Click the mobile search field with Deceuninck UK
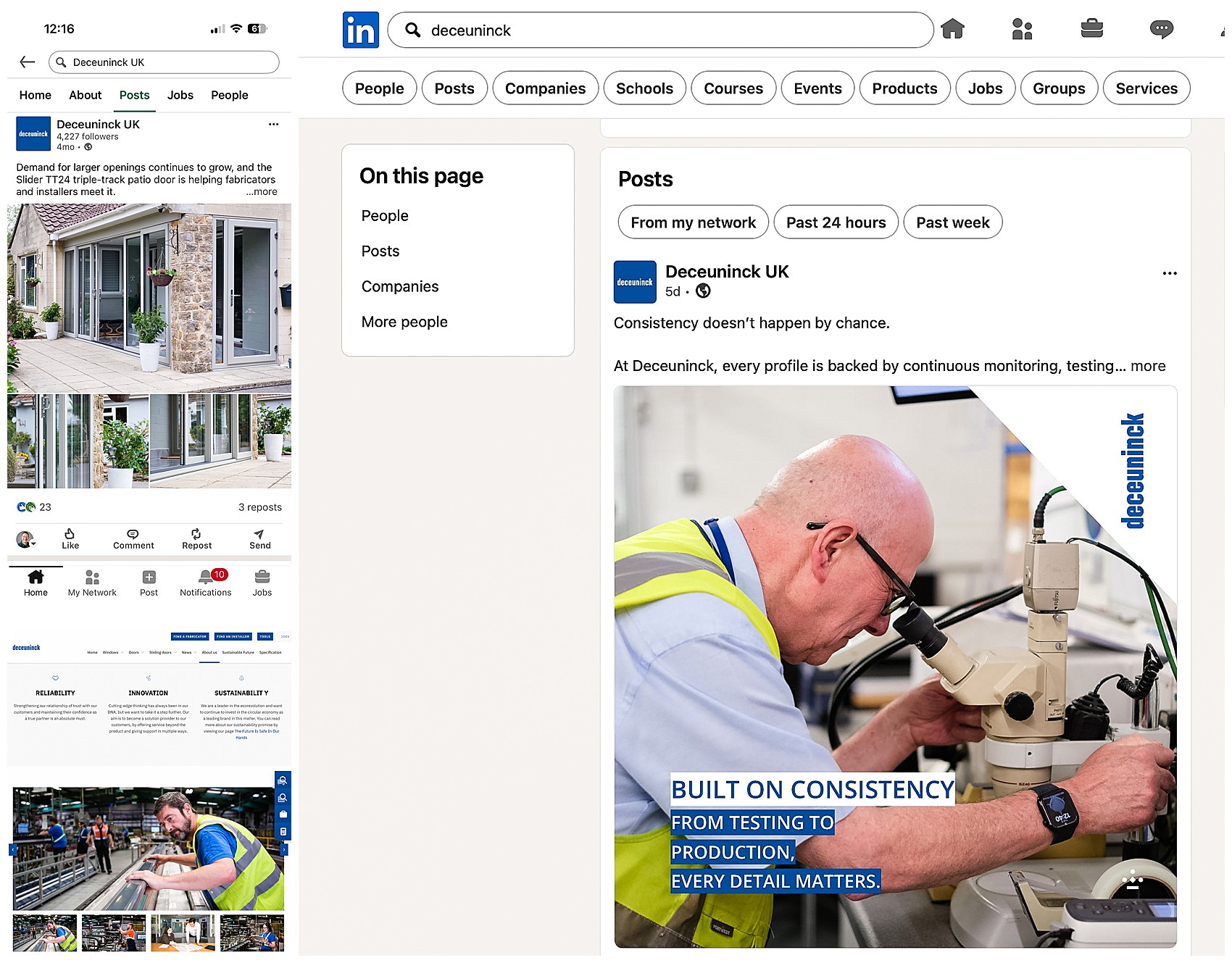The width and height of the screenshot is (1232, 963). (164, 62)
